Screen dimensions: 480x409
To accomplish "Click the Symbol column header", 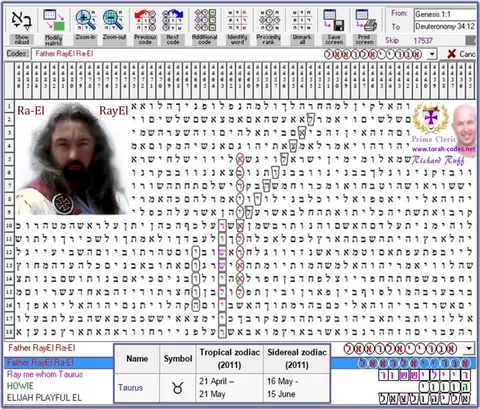I will [x=178, y=359].
